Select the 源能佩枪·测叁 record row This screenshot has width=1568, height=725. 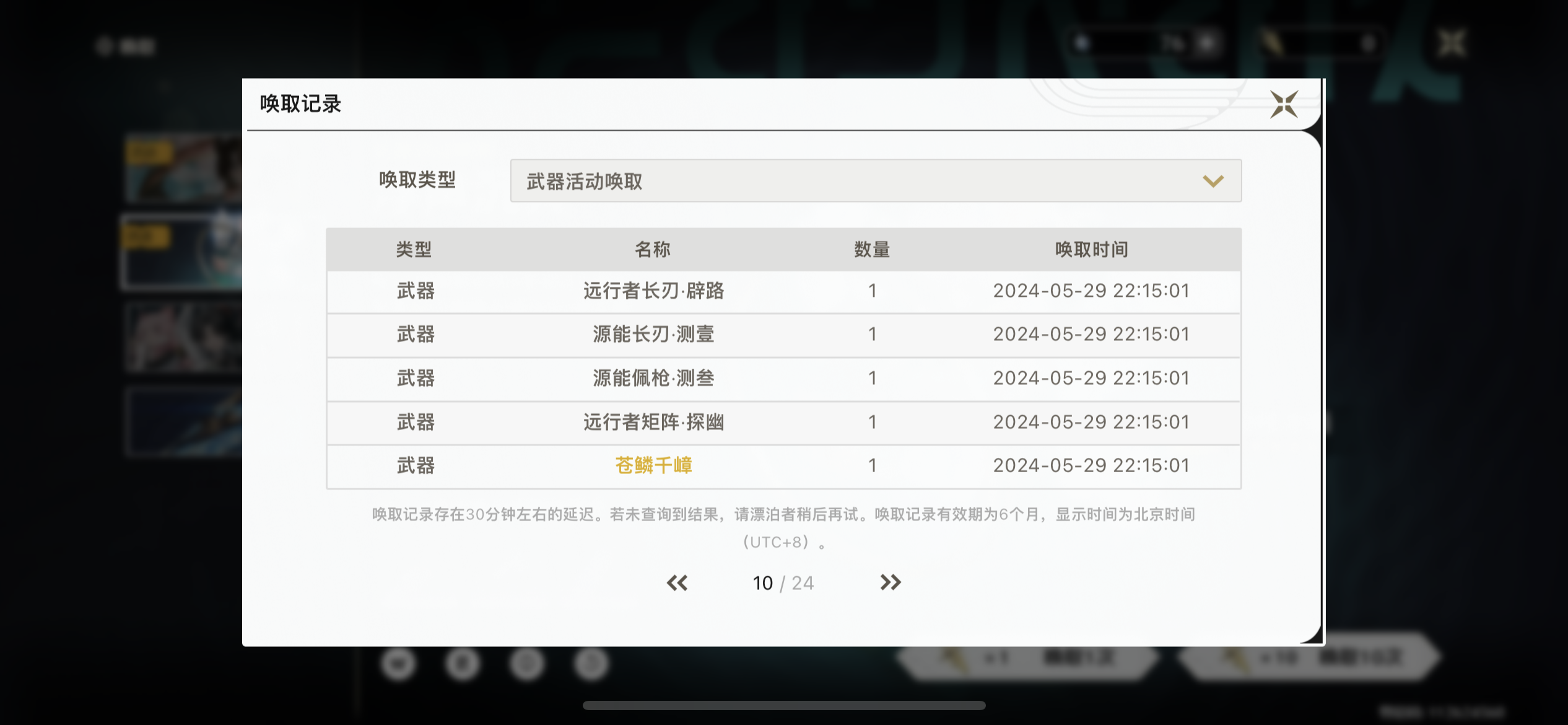point(653,378)
